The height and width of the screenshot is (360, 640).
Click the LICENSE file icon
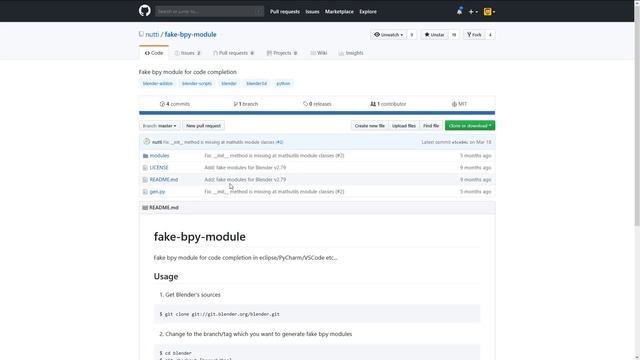(145, 168)
